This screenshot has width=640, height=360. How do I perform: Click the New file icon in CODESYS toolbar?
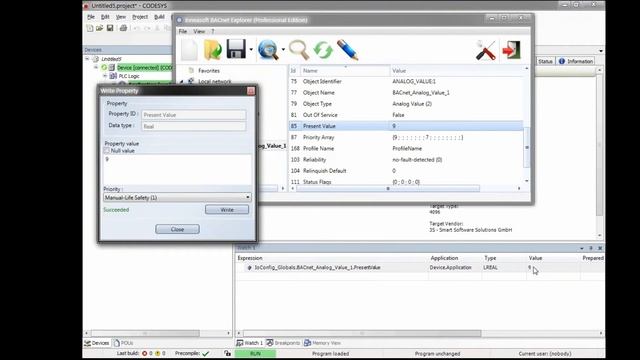click(90, 28)
